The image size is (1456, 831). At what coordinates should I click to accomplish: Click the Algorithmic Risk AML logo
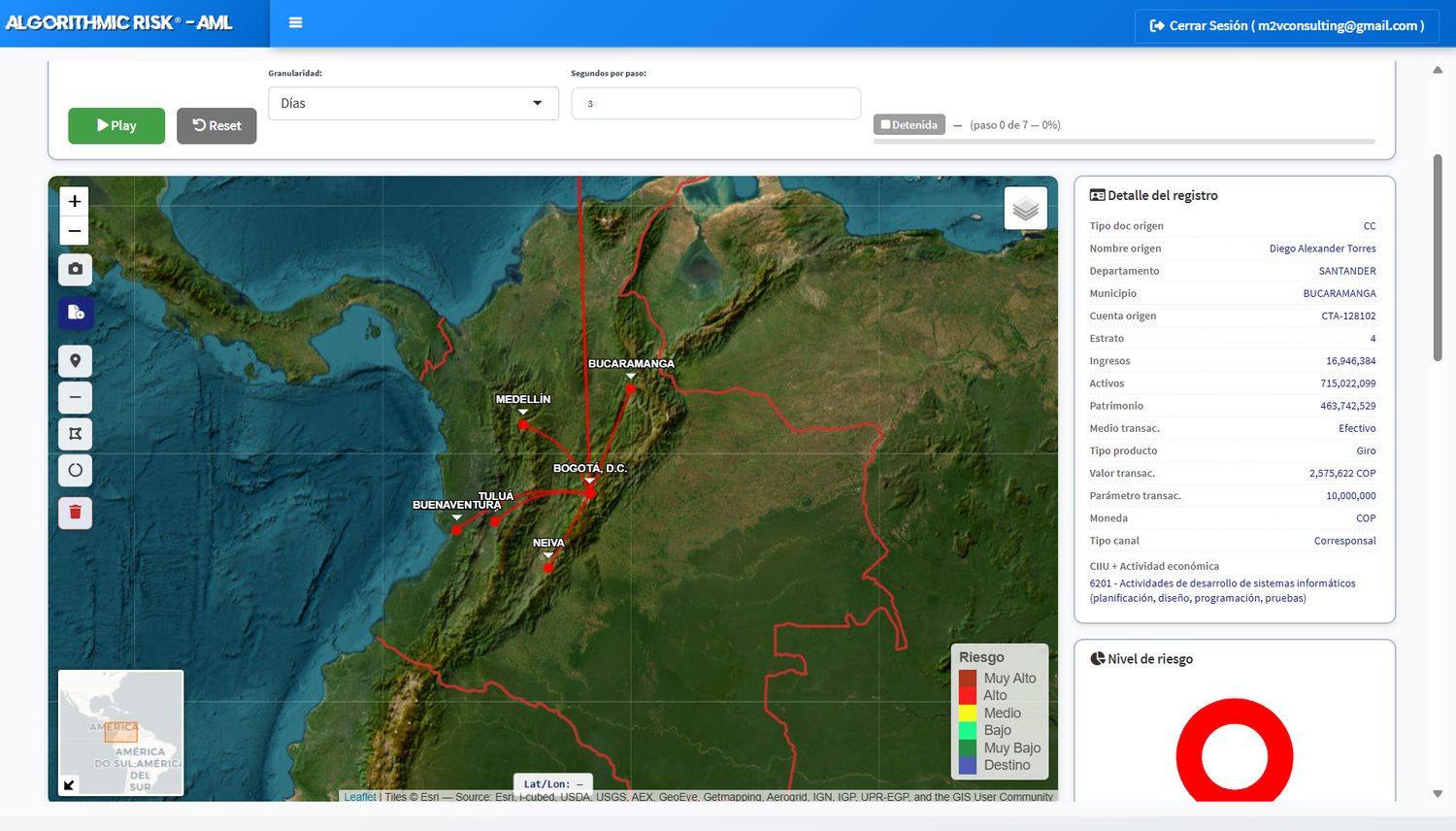[x=118, y=22]
